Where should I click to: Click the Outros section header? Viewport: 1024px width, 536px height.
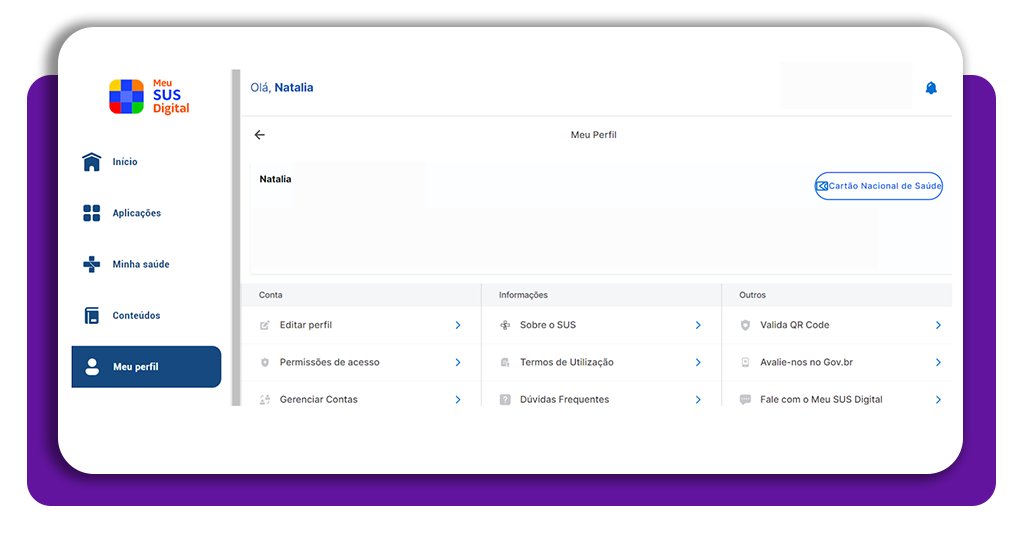[752, 295]
